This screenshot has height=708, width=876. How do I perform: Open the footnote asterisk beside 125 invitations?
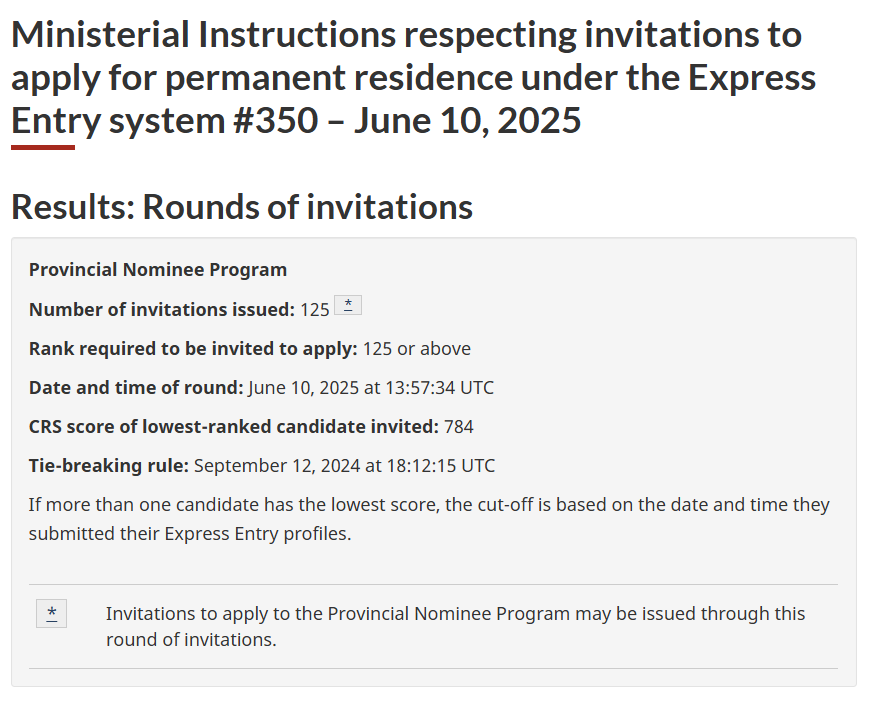347,305
